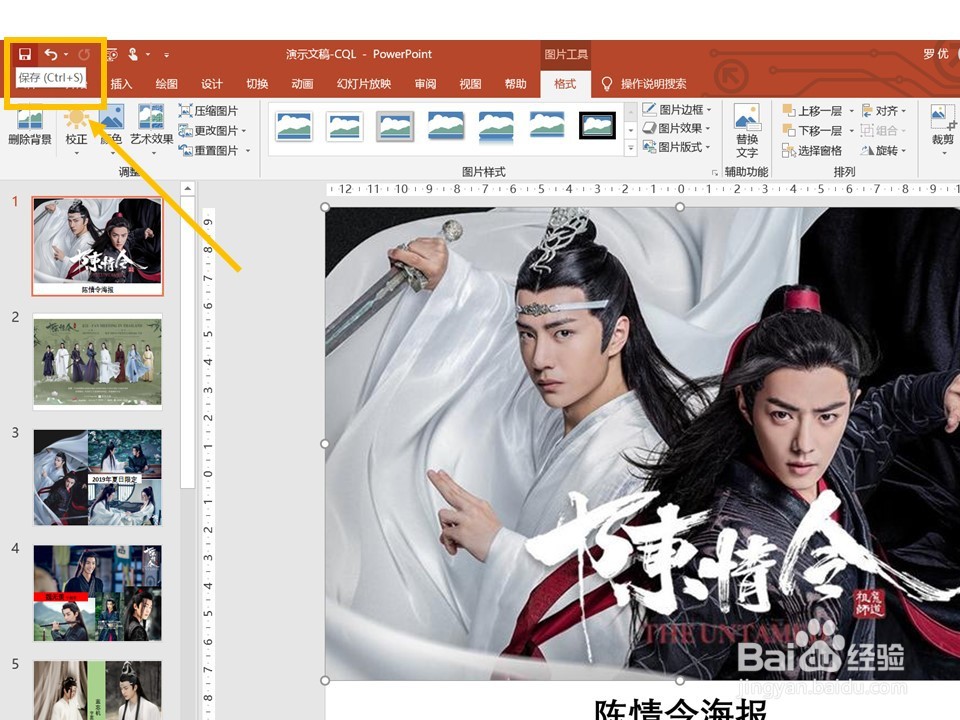Open 选择窗格 (Selection Pane)
The image size is (960, 720).
(x=812, y=150)
